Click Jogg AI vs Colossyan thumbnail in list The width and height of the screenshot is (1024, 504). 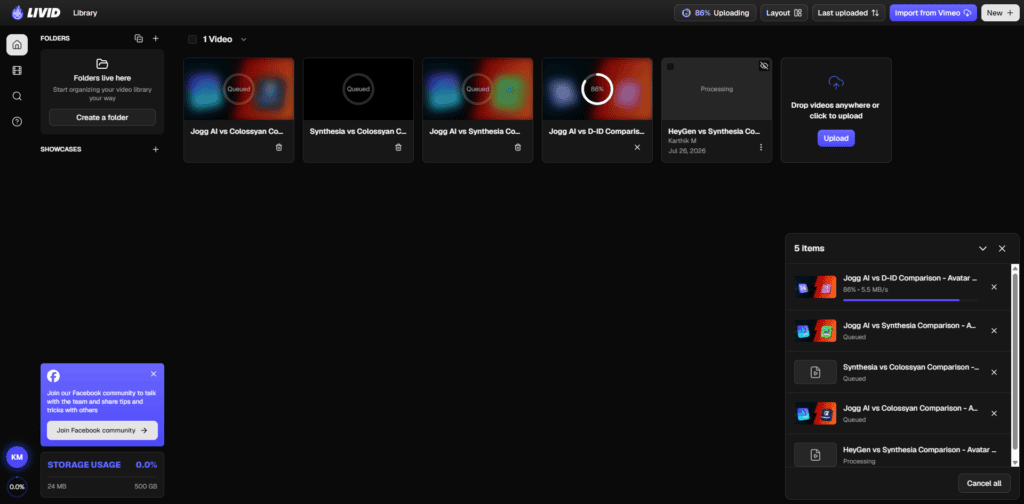(x=815, y=413)
